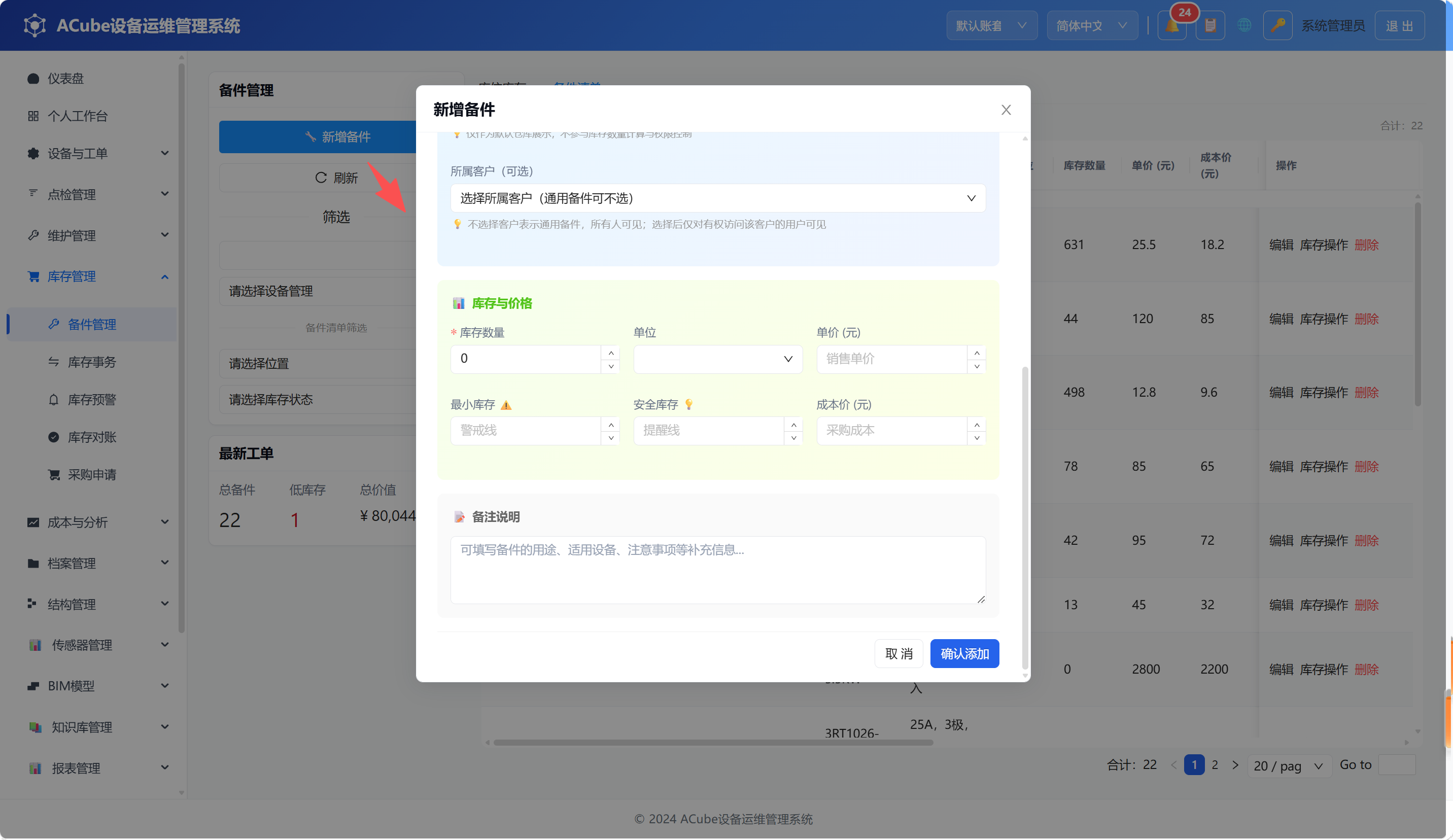
Task: Click the notification bell icon with 24 badge
Action: click(x=1172, y=25)
